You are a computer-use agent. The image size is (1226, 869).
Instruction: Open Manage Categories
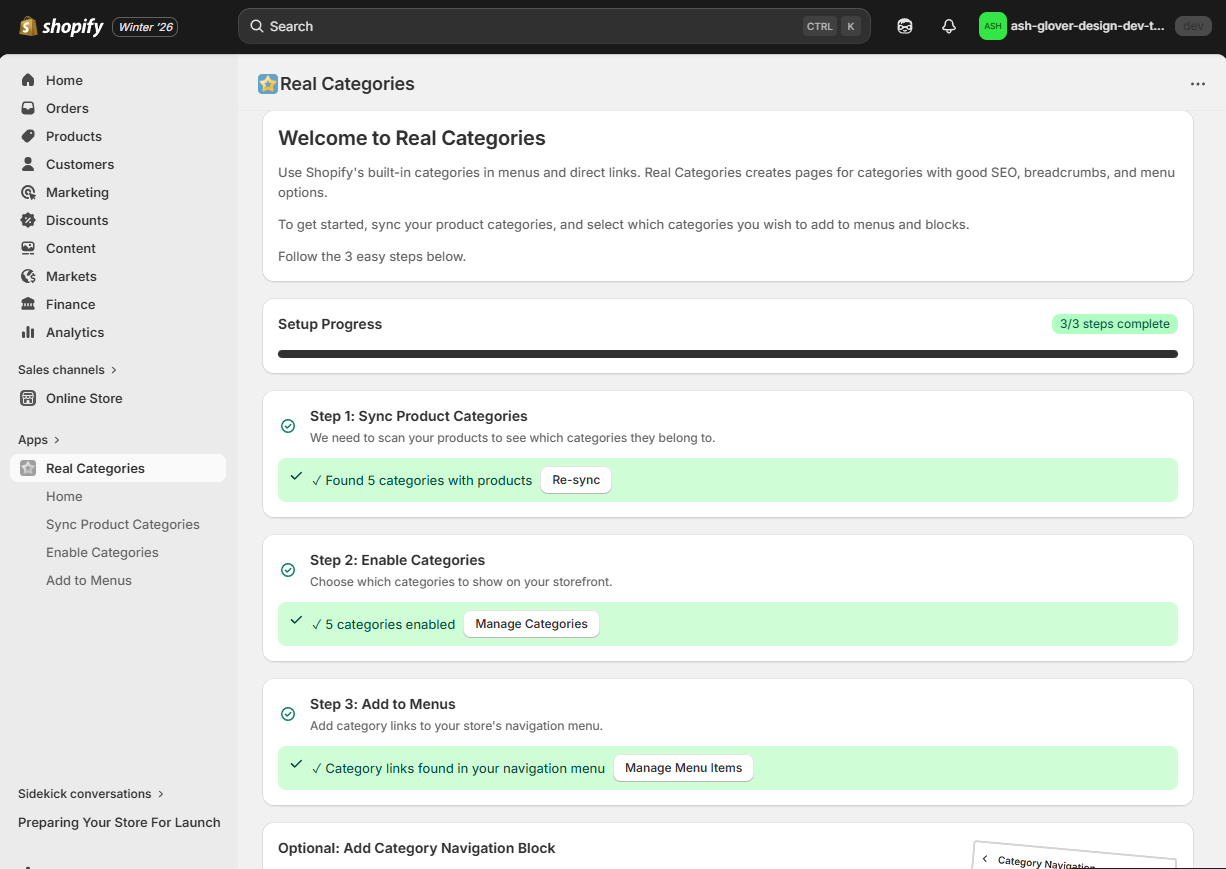tap(531, 623)
